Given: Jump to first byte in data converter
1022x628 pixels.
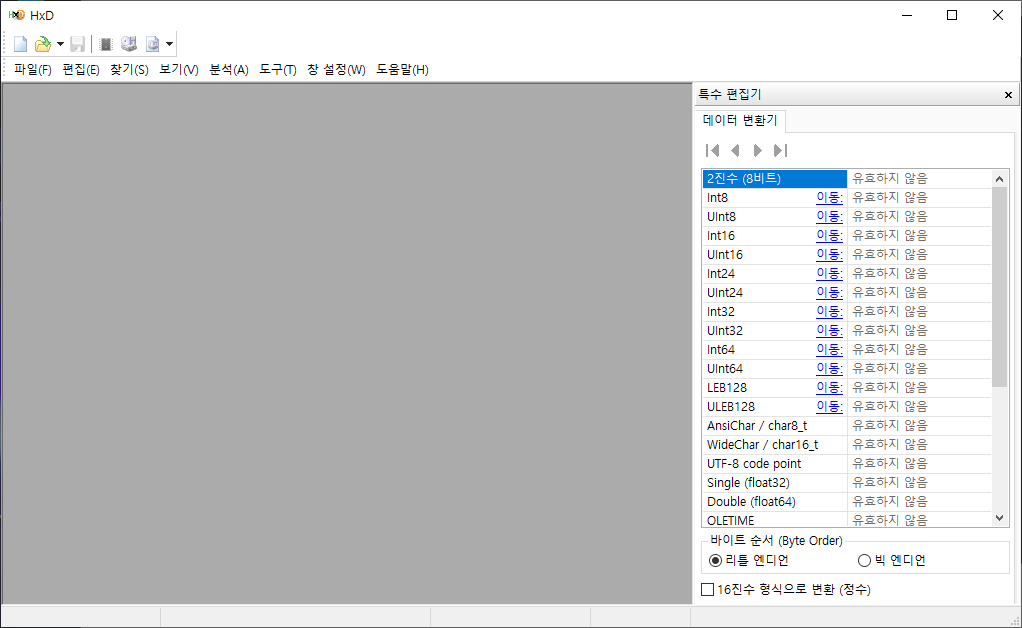Looking at the screenshot, I should click(x=712, y=151).
